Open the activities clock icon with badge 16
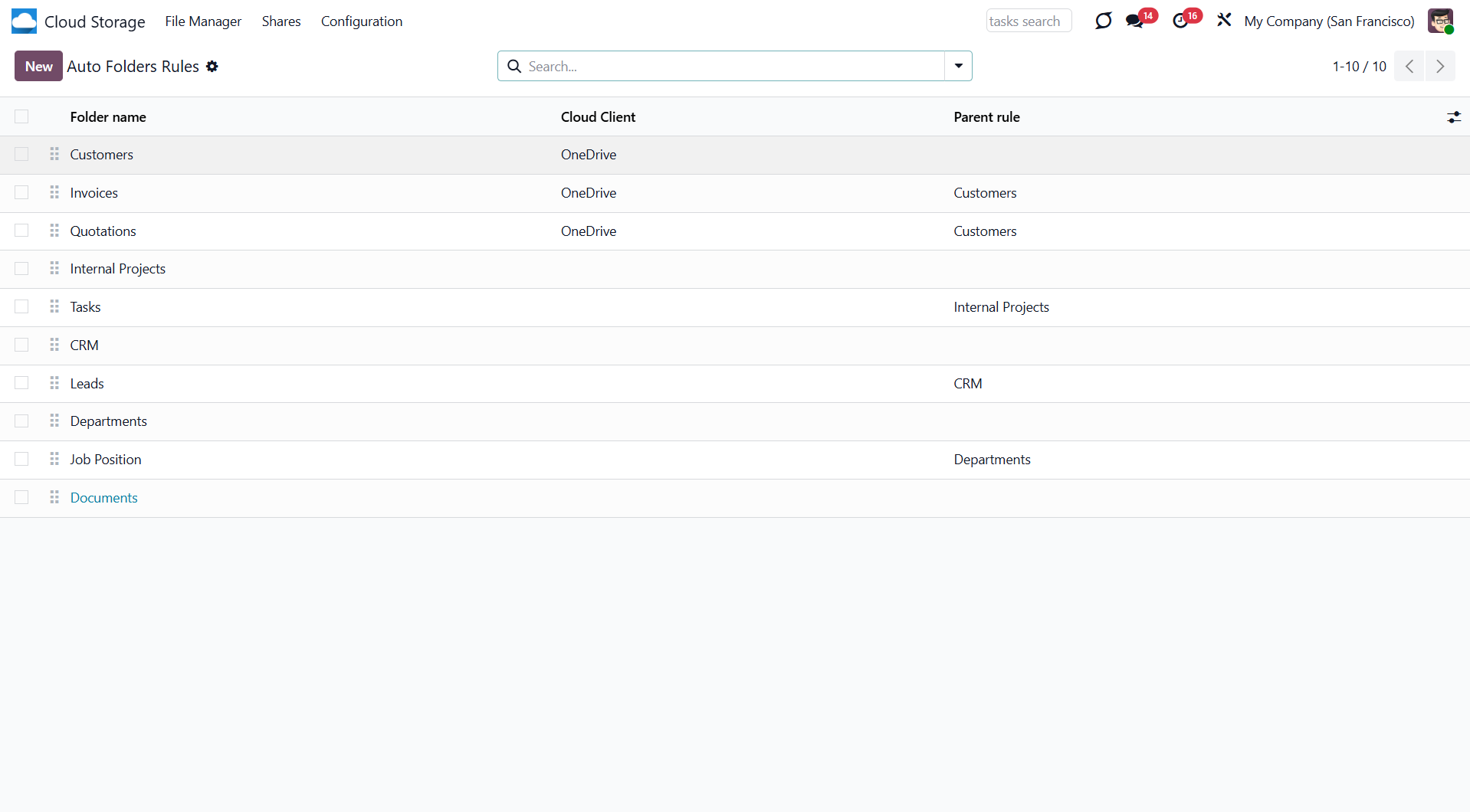 pos(1180,21)
